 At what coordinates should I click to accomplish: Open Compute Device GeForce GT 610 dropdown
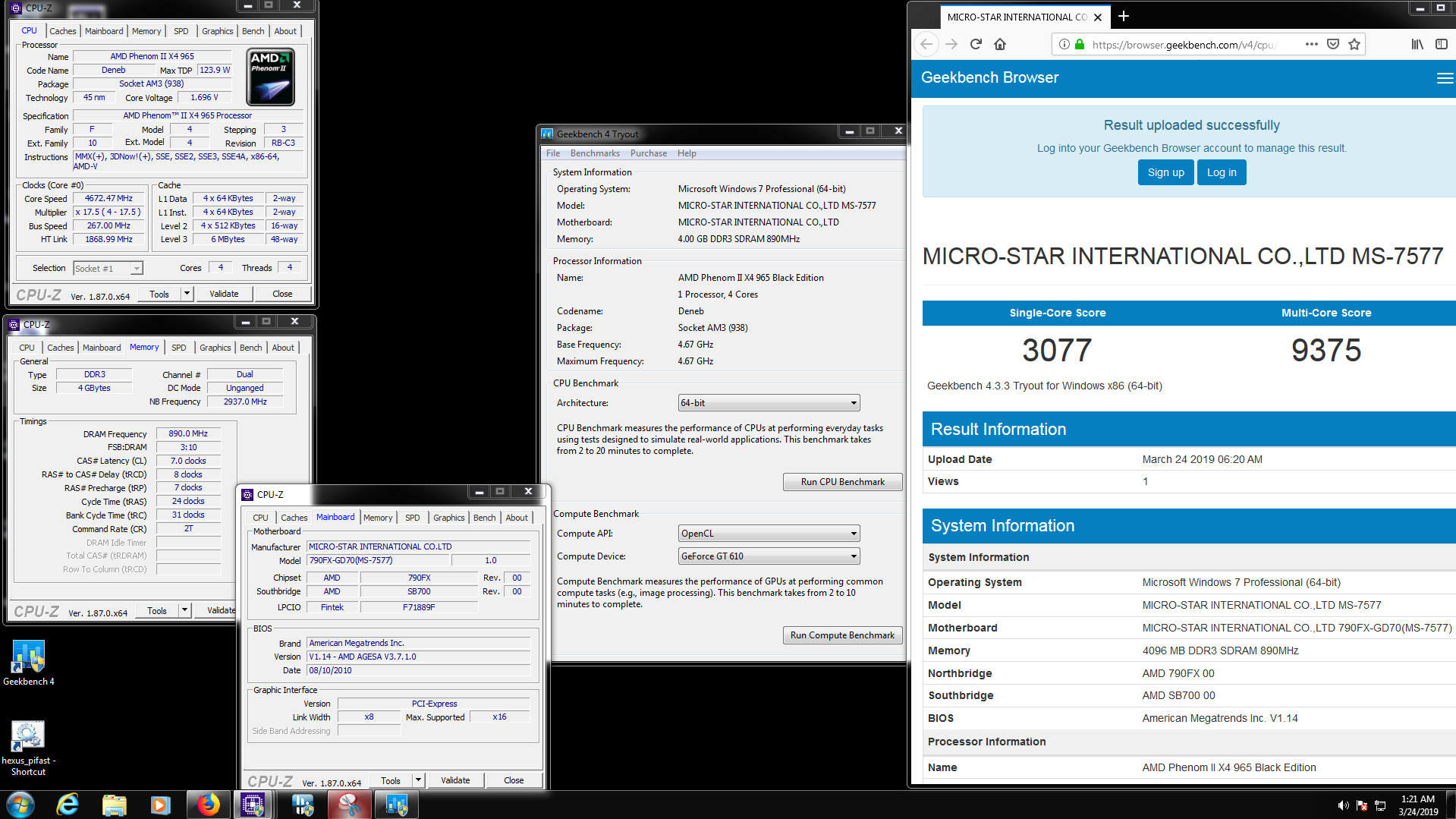click(x=769, y=556)
